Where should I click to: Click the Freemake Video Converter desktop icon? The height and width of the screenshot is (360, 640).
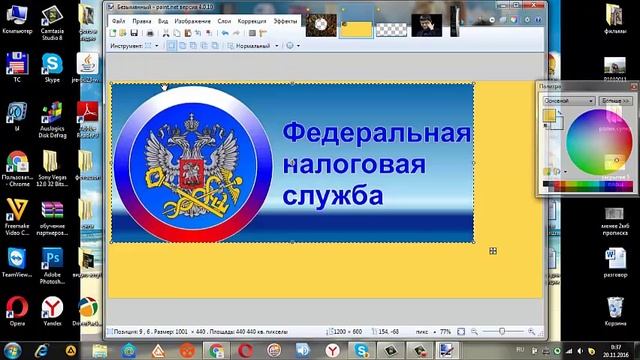17,217
